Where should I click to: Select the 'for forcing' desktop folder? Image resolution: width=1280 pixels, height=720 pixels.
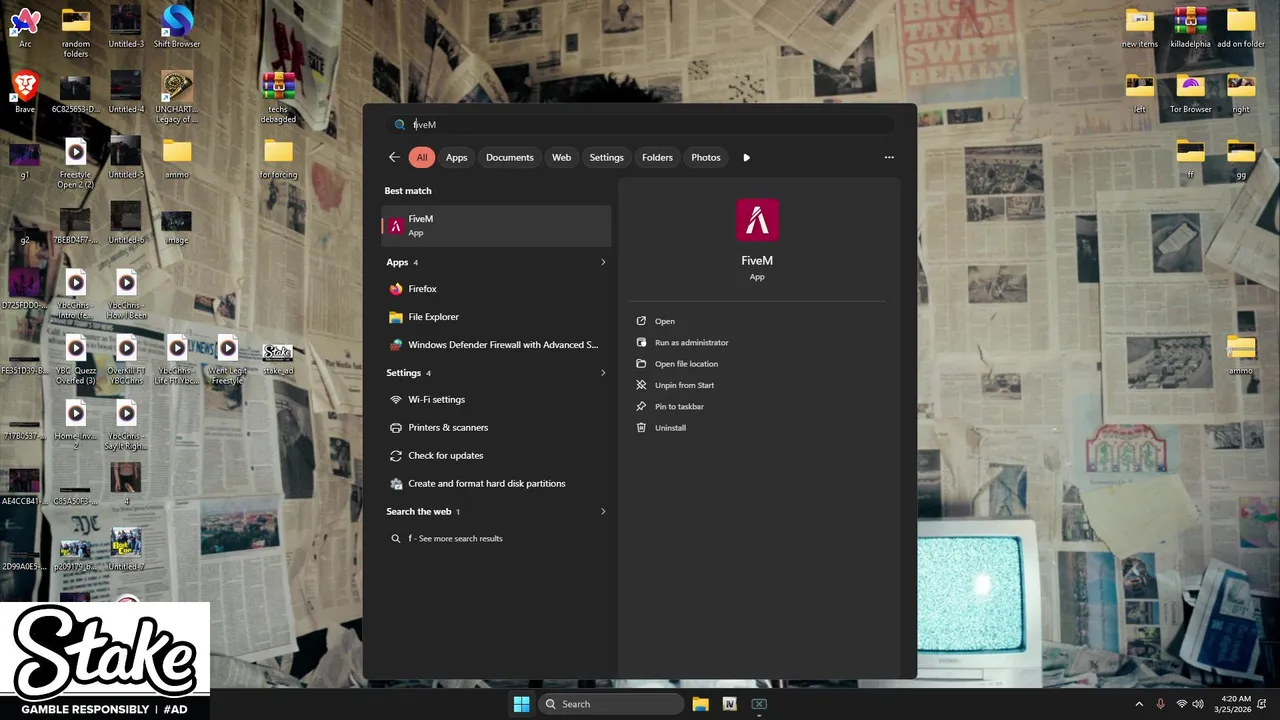coord(278,158)
